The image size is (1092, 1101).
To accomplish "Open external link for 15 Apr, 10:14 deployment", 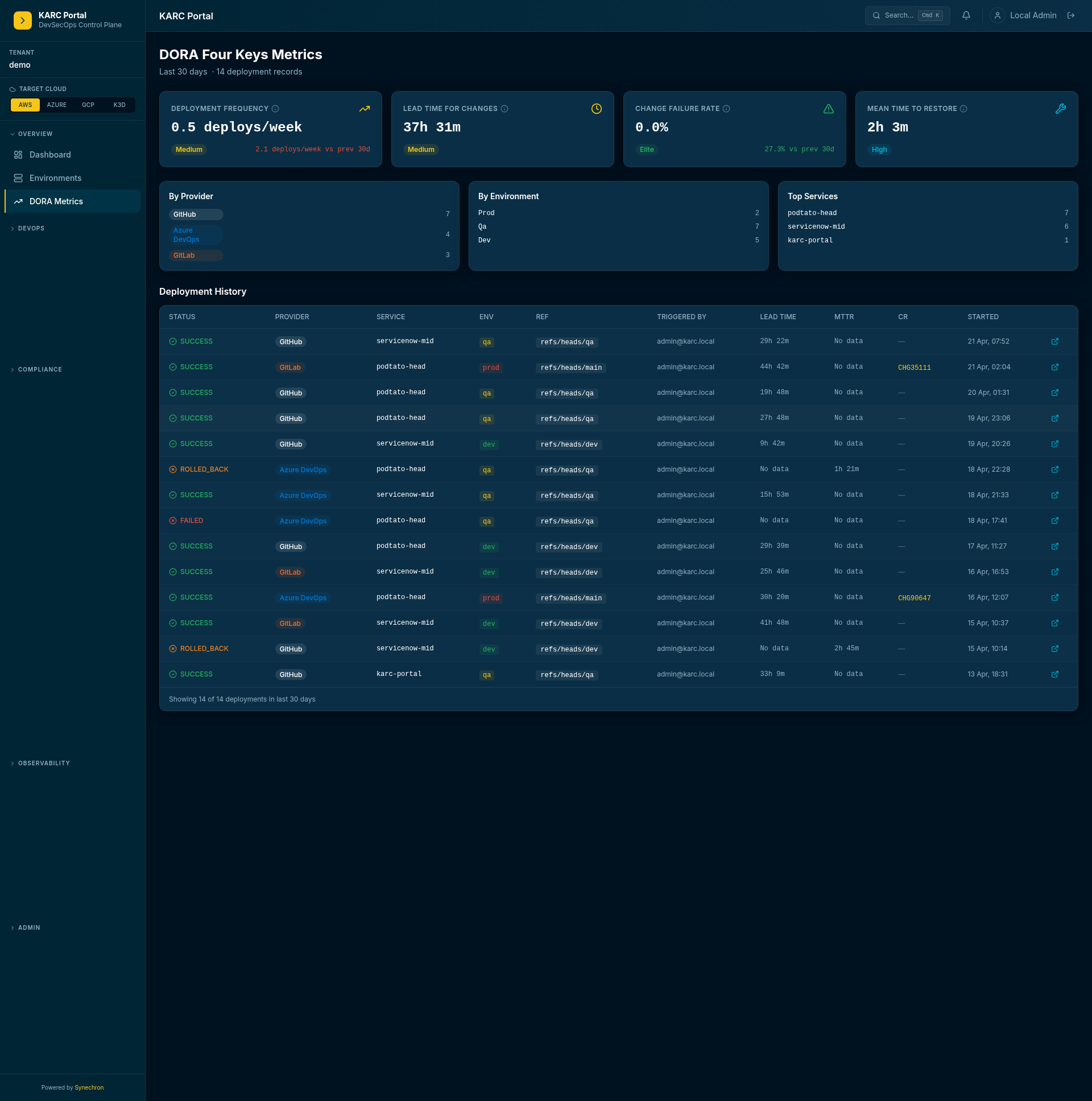I will [1055, 650].
